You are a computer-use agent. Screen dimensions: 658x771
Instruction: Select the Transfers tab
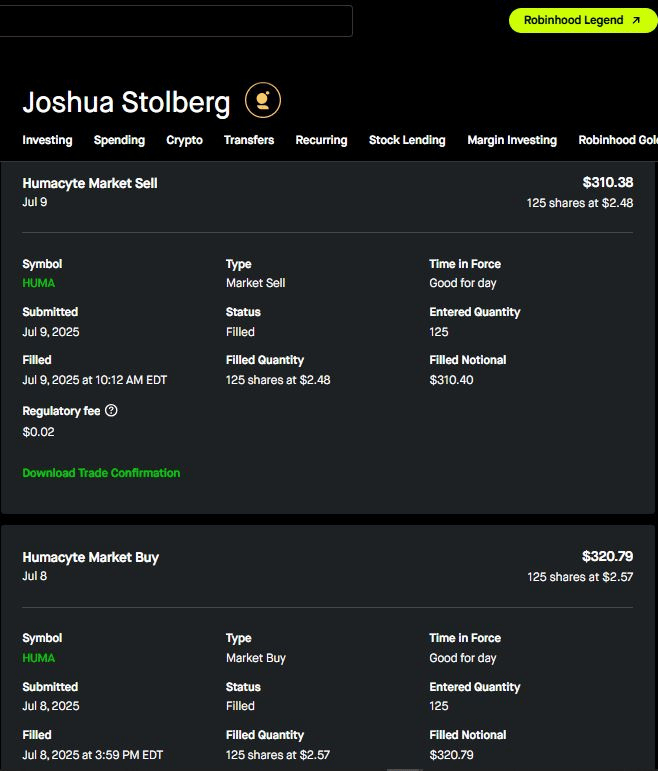pyautogui.click(x=249, y=140)
